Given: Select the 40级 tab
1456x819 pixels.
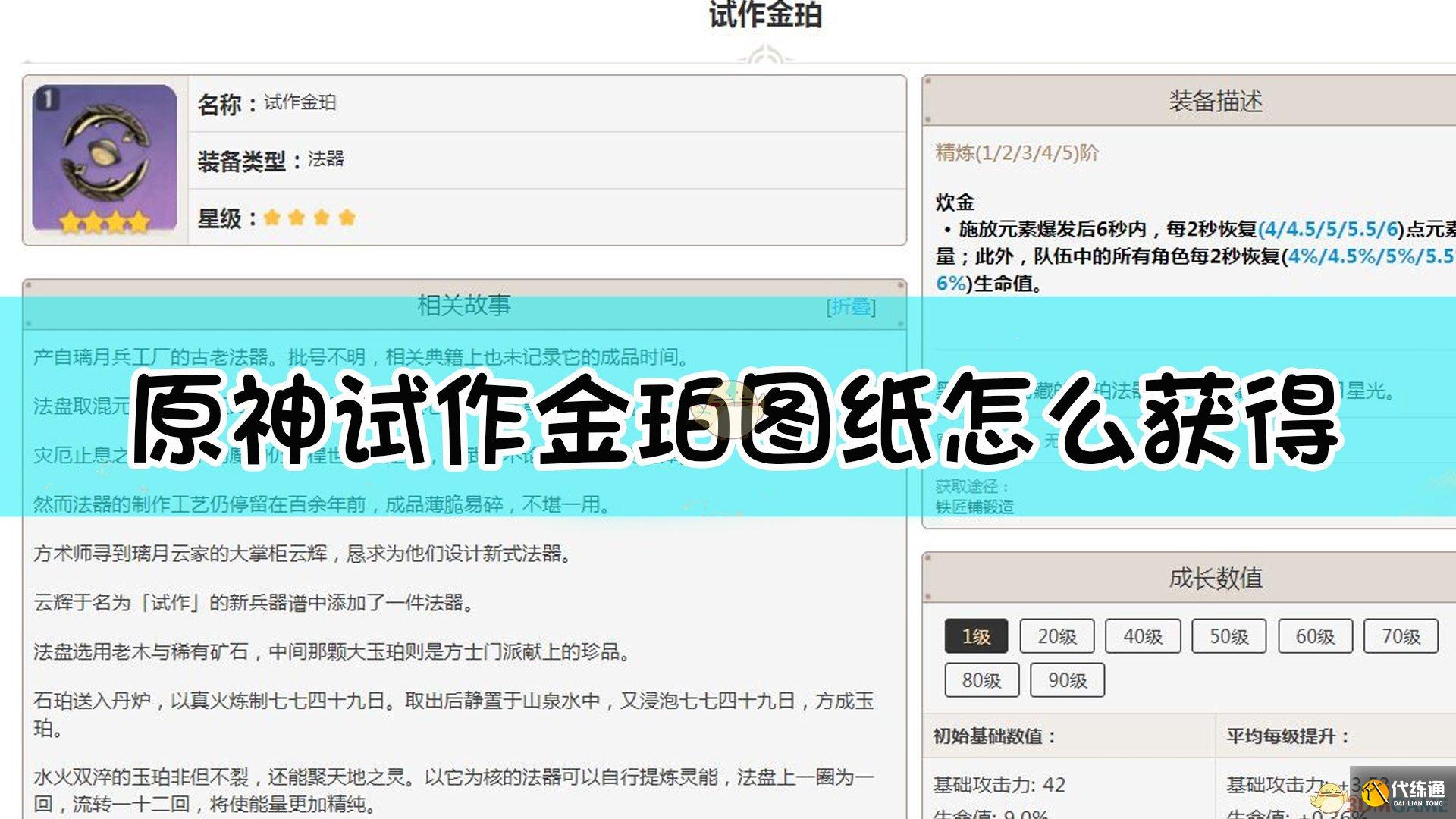Looking at the screenshot, I should [1143, 637].
